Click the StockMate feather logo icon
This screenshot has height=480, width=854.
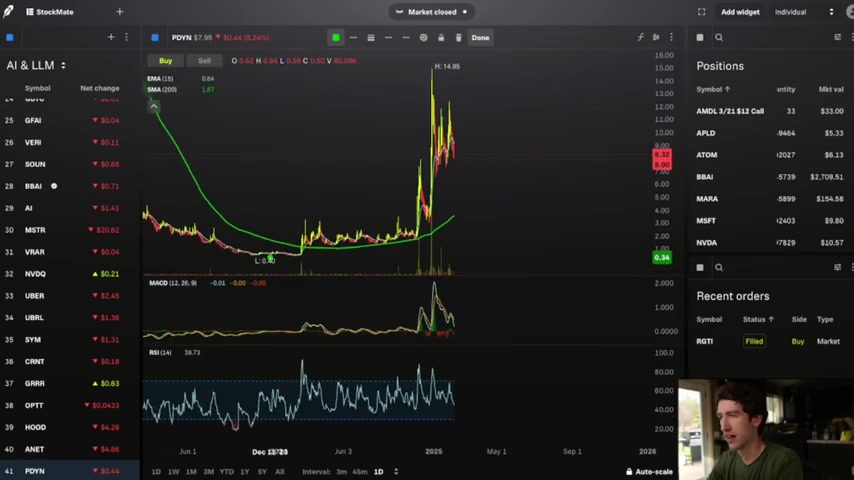coord(8,11)
